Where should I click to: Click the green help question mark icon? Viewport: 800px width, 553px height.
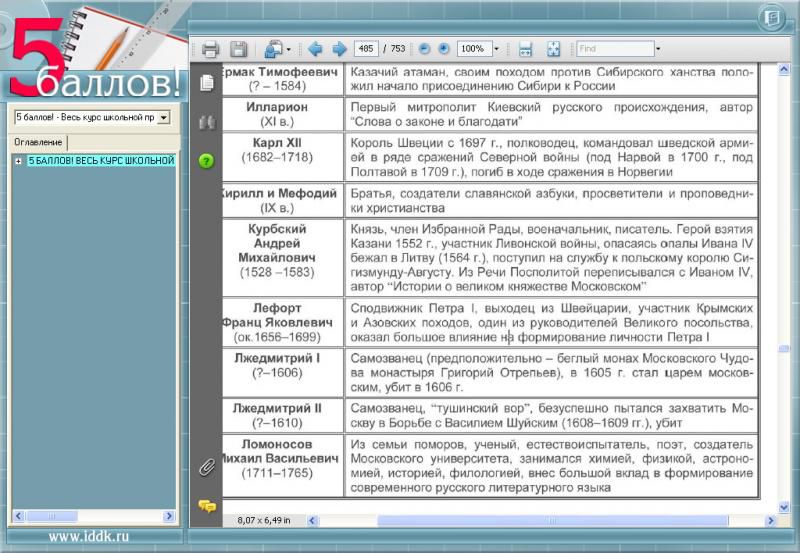point(207,160)
